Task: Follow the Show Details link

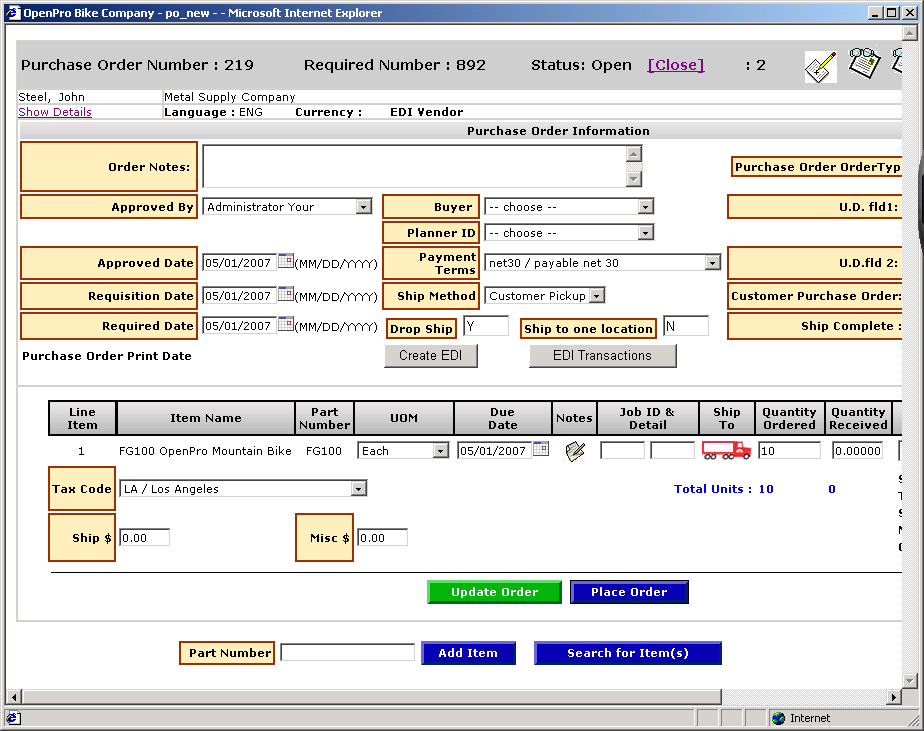Action: pos(55,112)
